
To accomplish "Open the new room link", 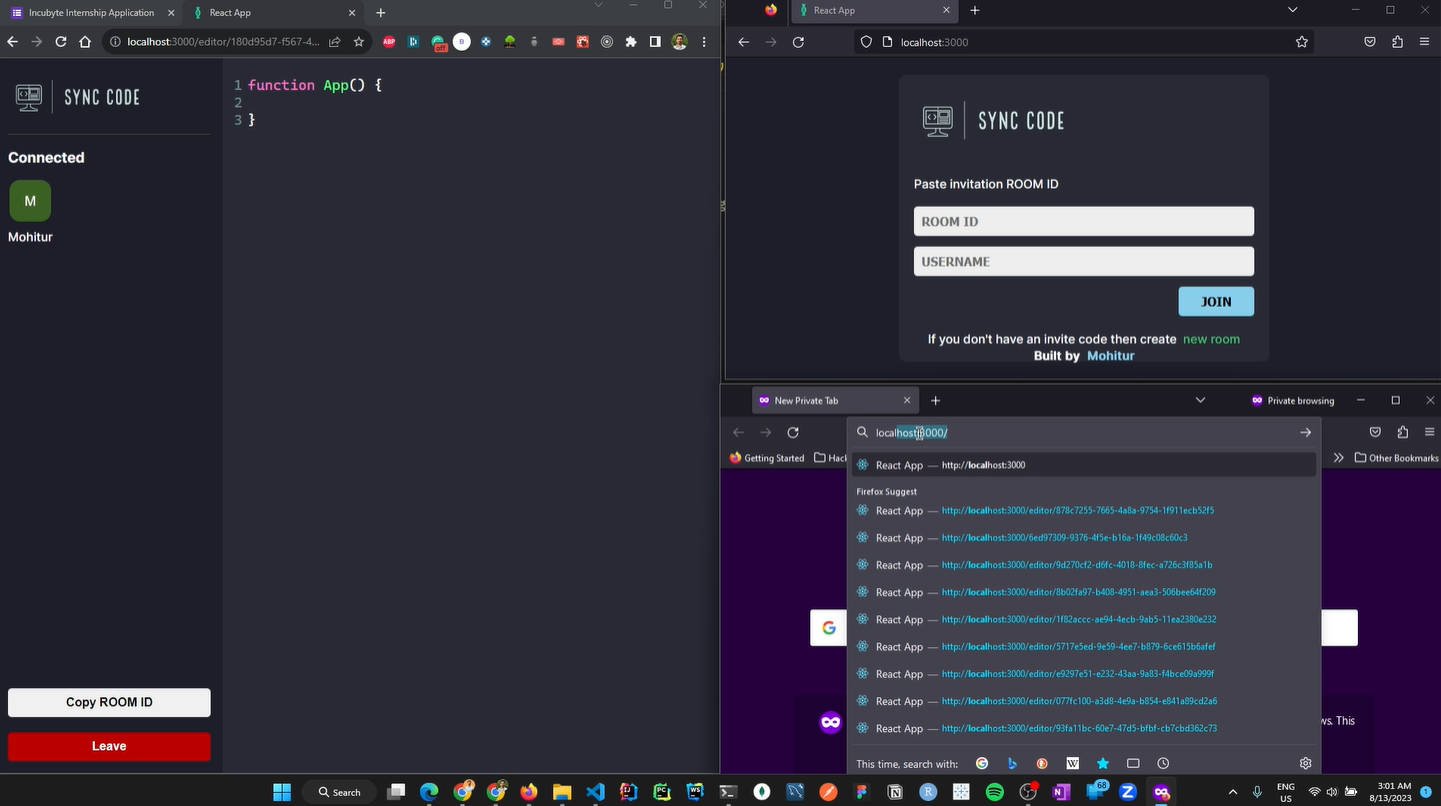I will point(1211,339).
